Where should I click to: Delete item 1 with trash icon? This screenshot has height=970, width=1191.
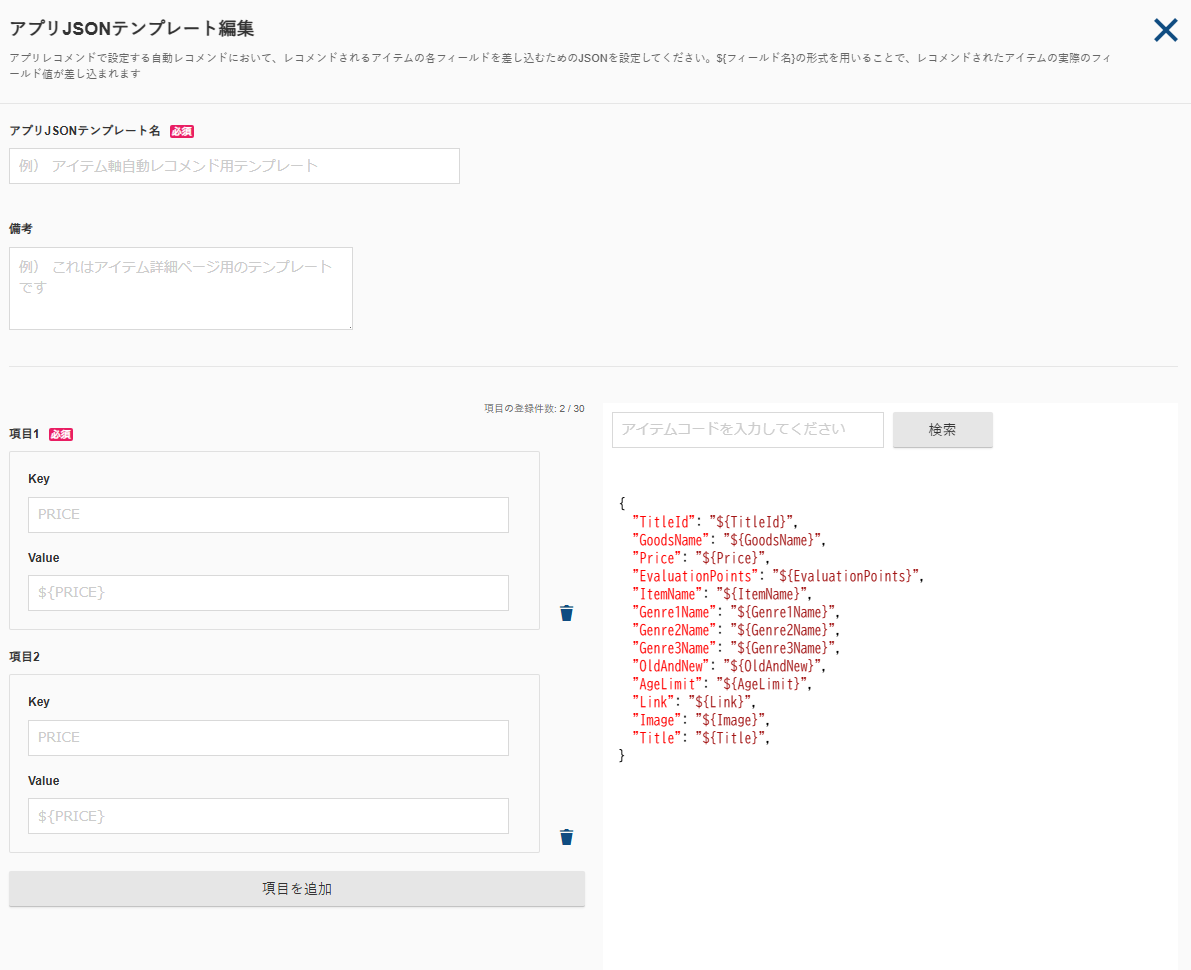pyautogui.click(x=567, y=613)
